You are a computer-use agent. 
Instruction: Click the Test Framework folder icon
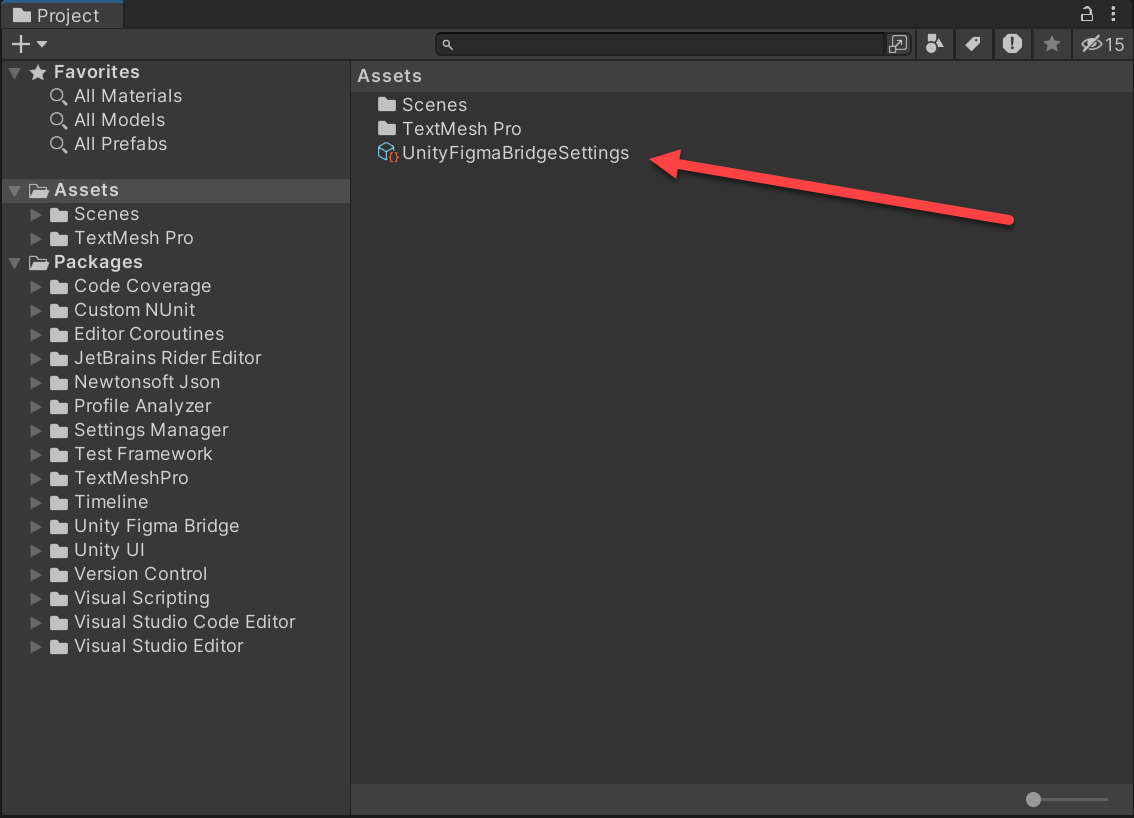click(59, 454)
